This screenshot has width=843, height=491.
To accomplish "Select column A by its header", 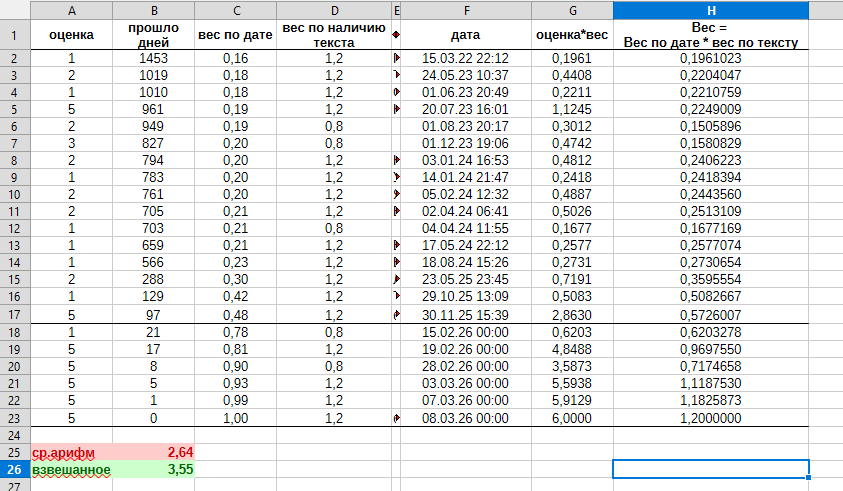I will click(71, 10).
